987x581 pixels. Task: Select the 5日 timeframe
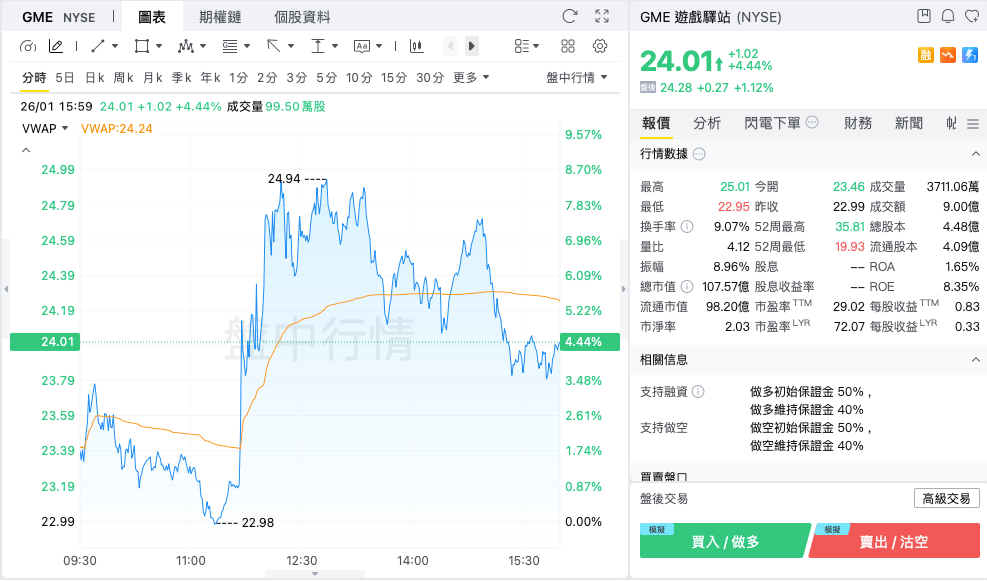tap(65, 77)
